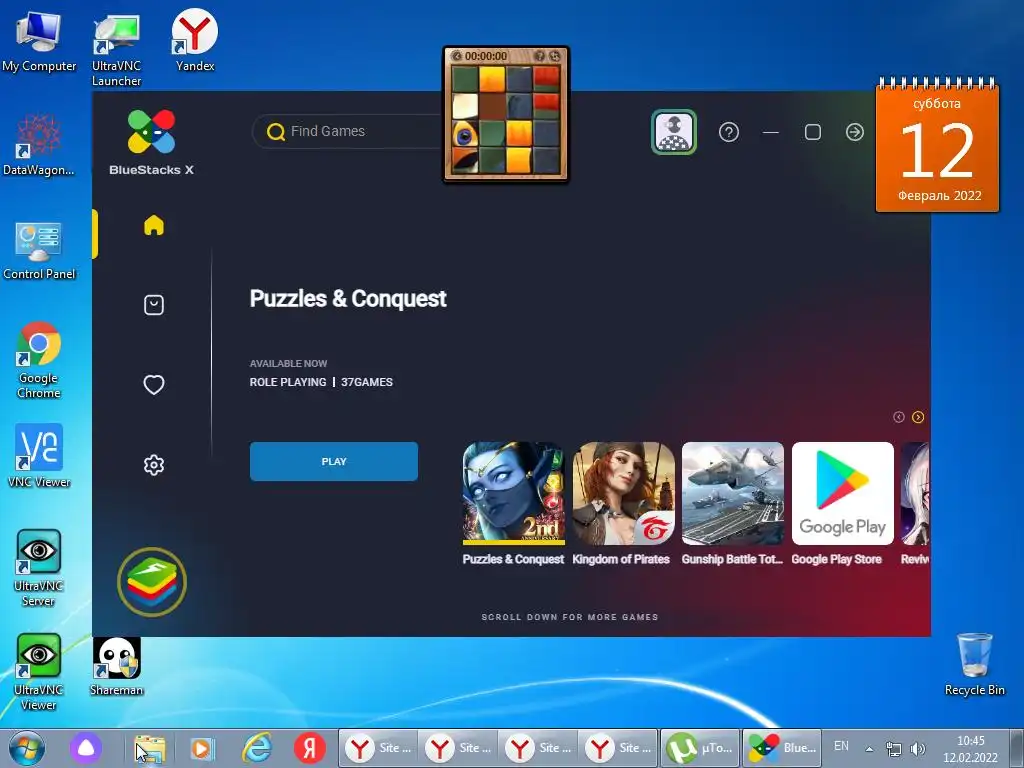The width and height of the screenshot is (1024, 768).
Task: Select Puzzles & Conquest game thumbnail
Action: 514,494
